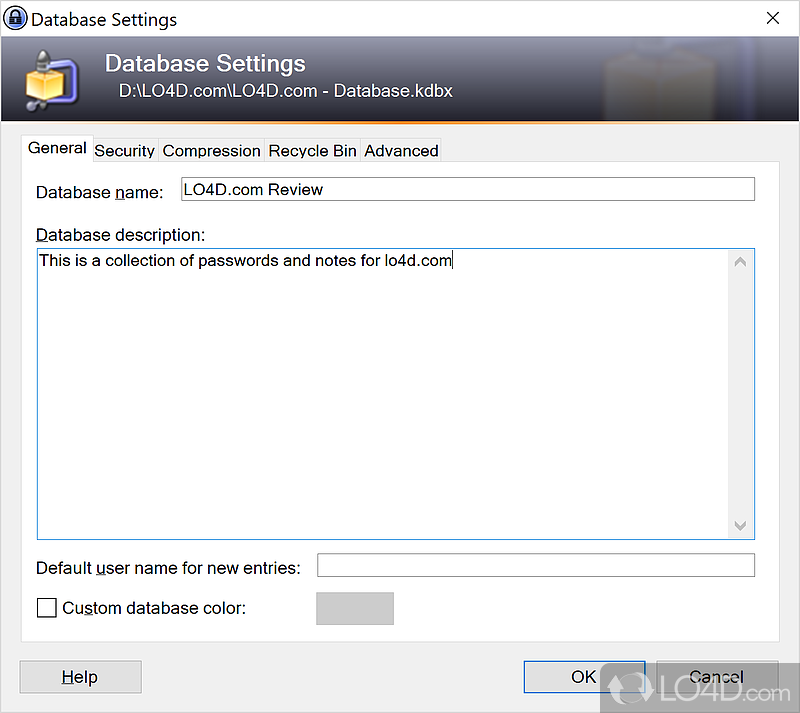Click the Default user name field
The width and height of the screenshot is (800, 713).
(x=536, y=566)
